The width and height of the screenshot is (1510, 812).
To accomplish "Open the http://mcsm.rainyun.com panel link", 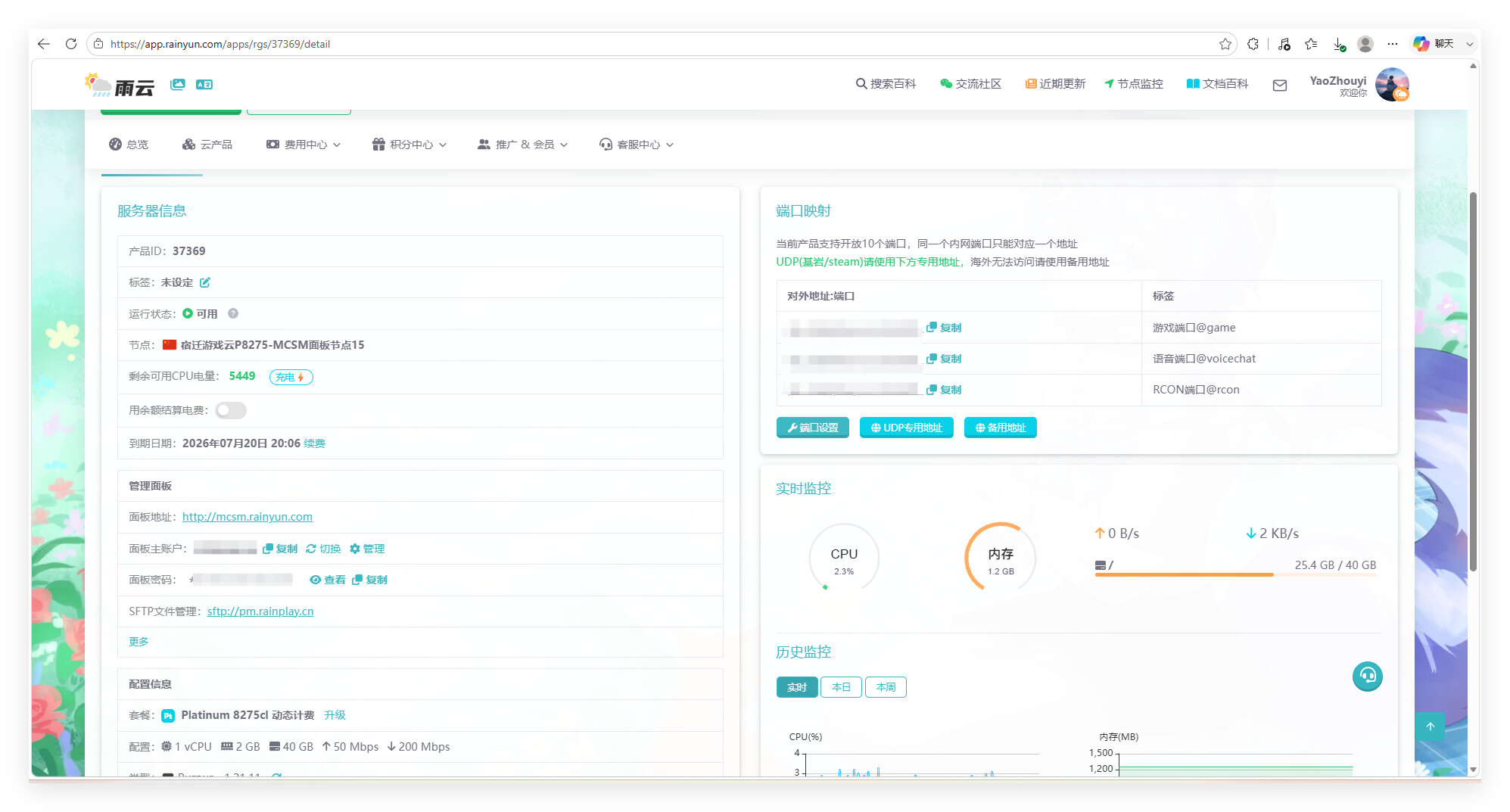I will [x=248, y=517].
